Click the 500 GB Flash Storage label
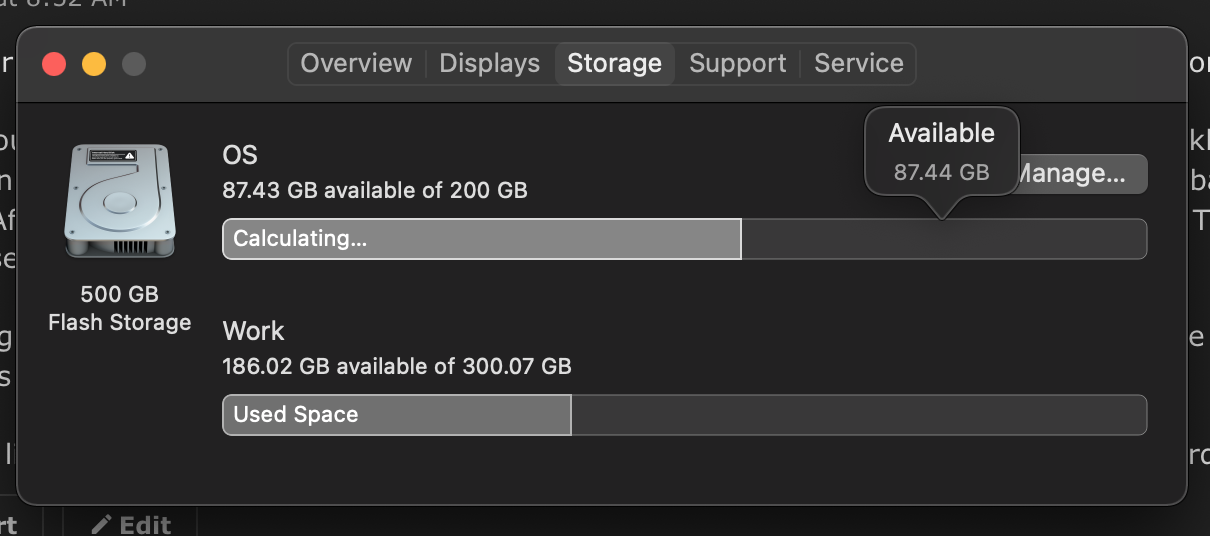Screen dimensions: 1210x536 coord(120,308)
